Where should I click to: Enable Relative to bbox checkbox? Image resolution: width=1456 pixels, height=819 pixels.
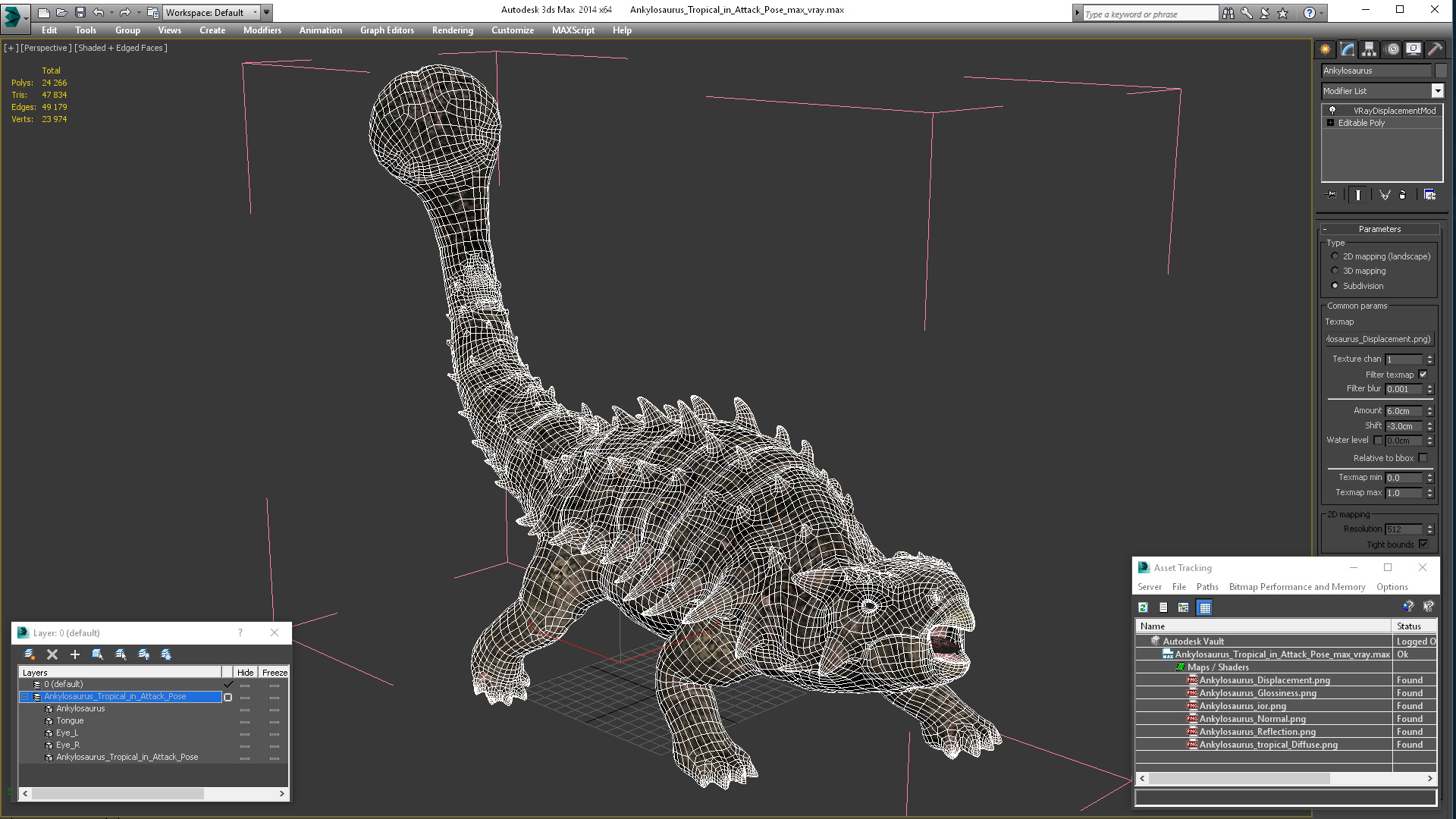pyautogui.click(x=1423, y=458)
